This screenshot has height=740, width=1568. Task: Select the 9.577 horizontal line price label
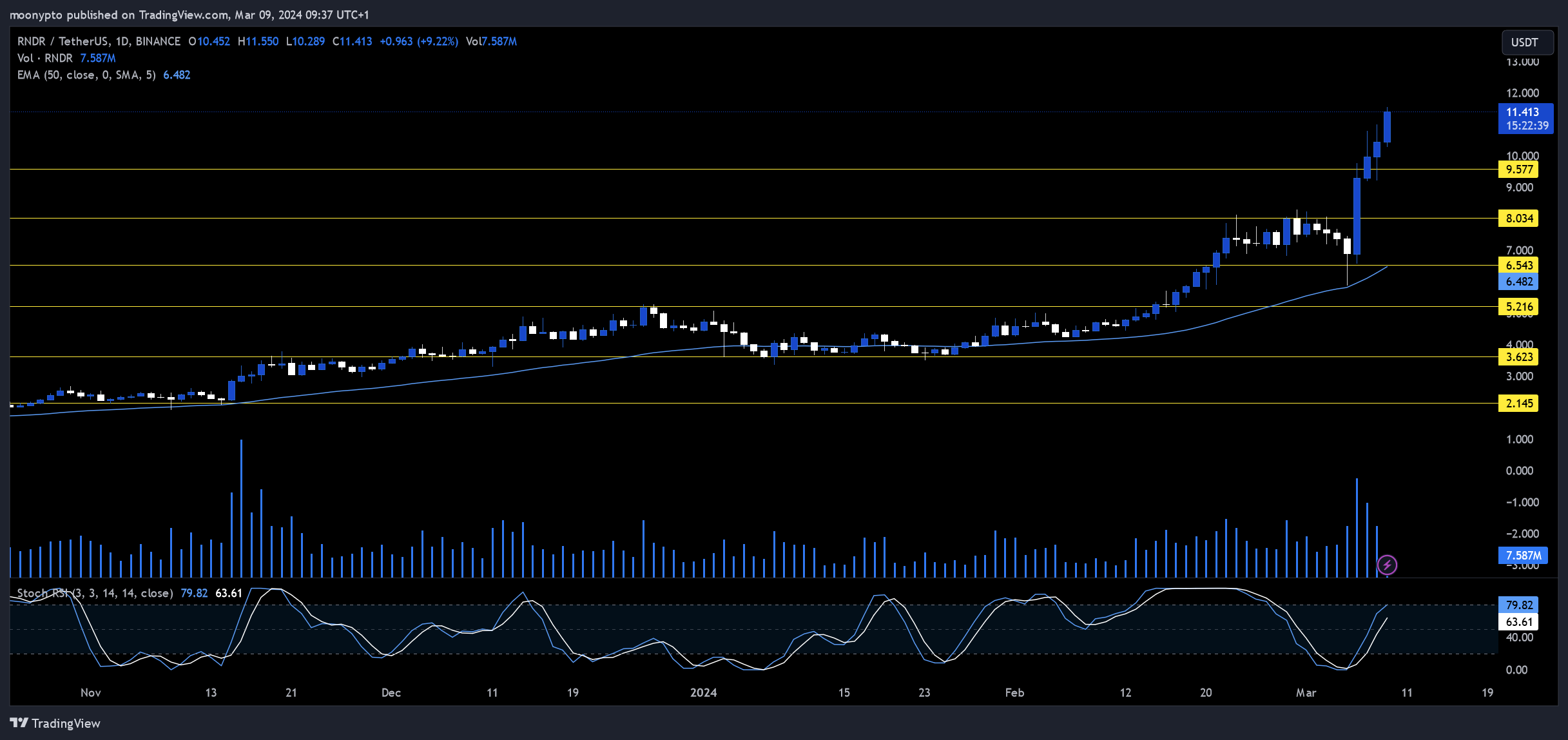pyautogui.click(x=1518, y=170)
